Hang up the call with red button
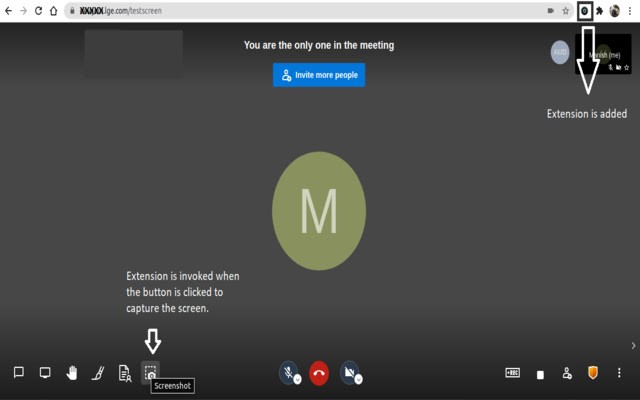 click(x=318, y=373)
